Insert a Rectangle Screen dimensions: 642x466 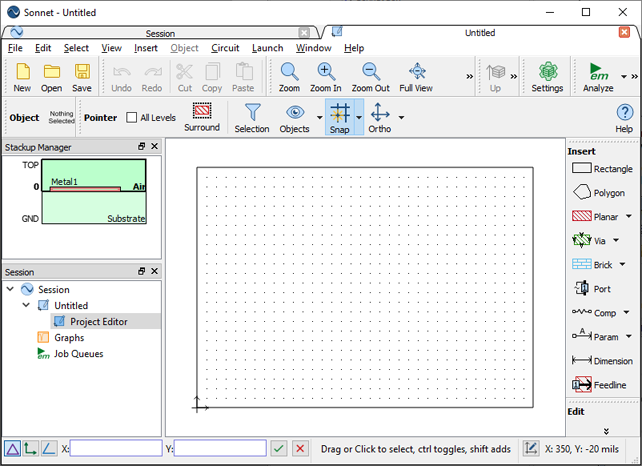(602, 168)
